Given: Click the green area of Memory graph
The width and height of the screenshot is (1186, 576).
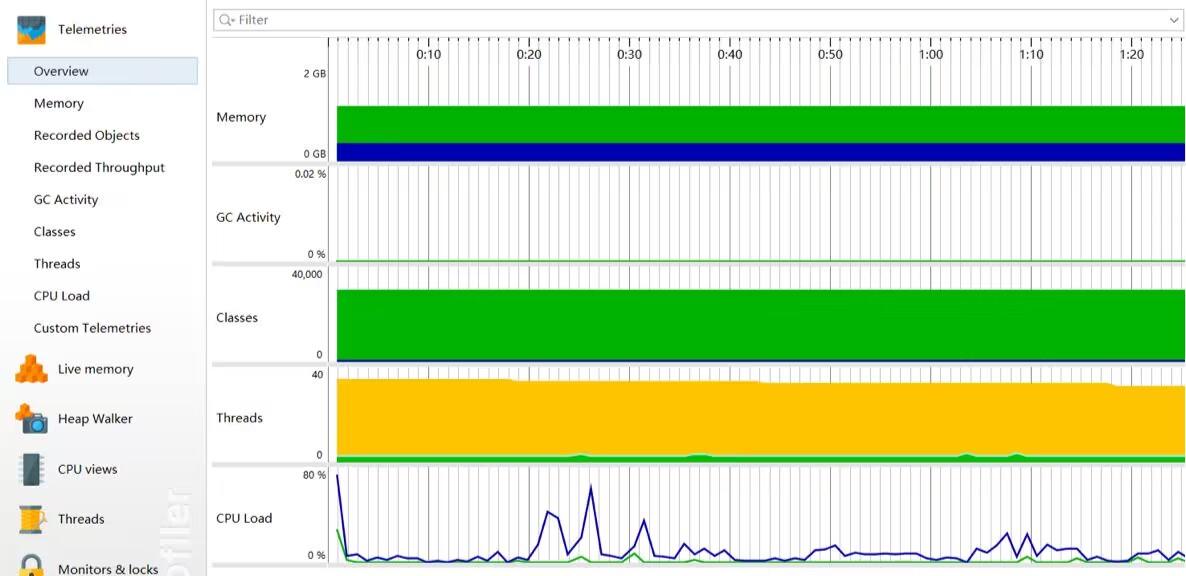Looking at the screenshot, I should (x=760, y=125).
